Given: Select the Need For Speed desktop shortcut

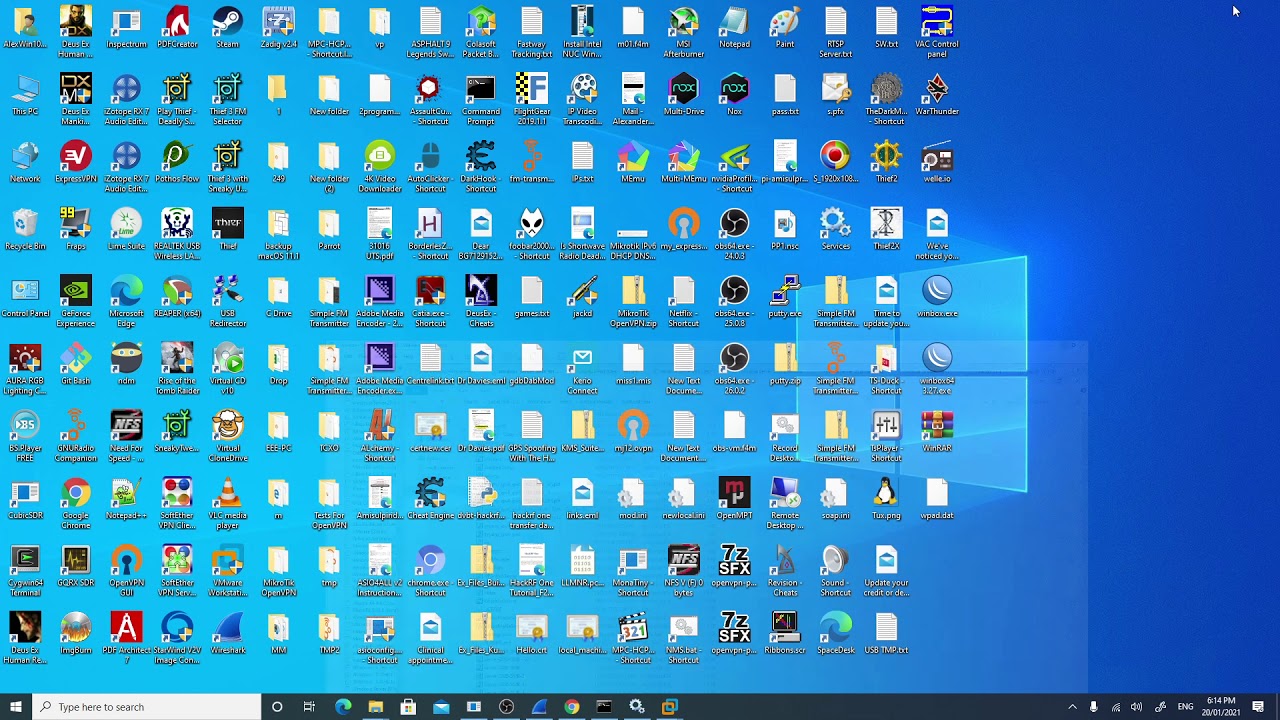Looking at the screenshot, I should (x=126, y=437).
